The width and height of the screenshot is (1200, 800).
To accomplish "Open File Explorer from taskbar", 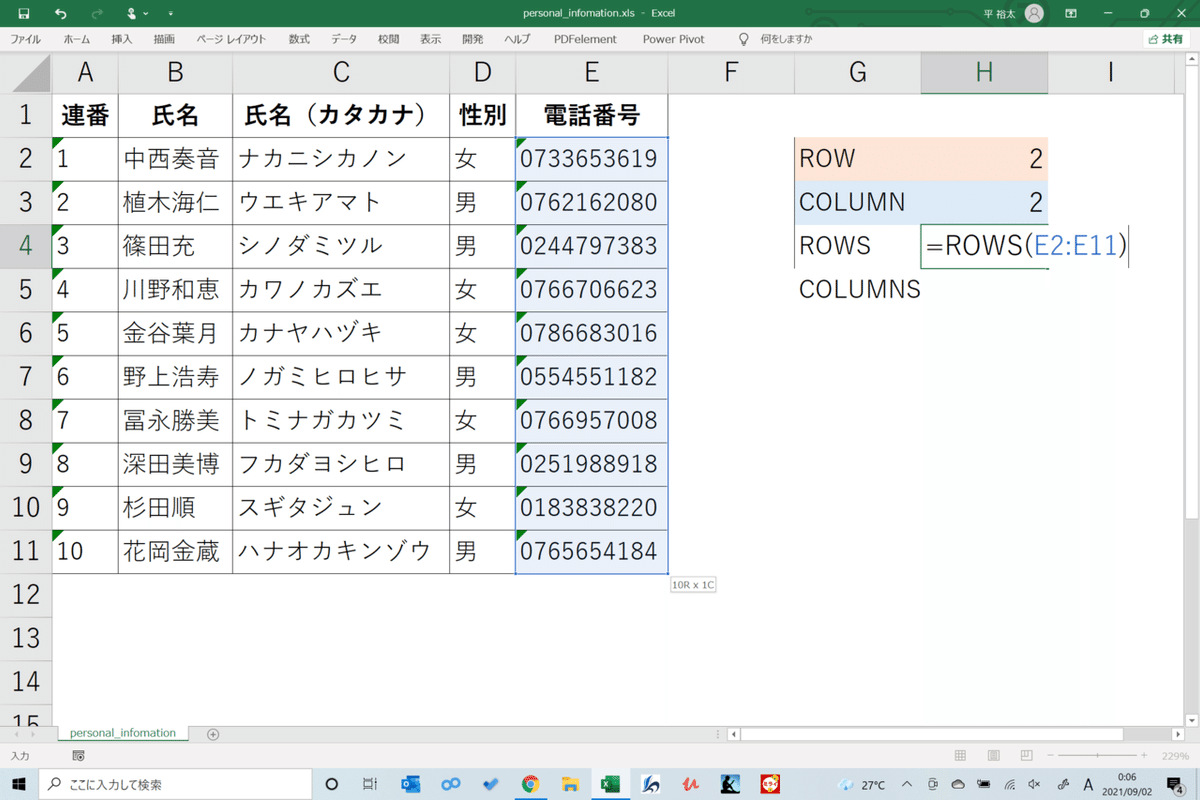I will point(570,784).
